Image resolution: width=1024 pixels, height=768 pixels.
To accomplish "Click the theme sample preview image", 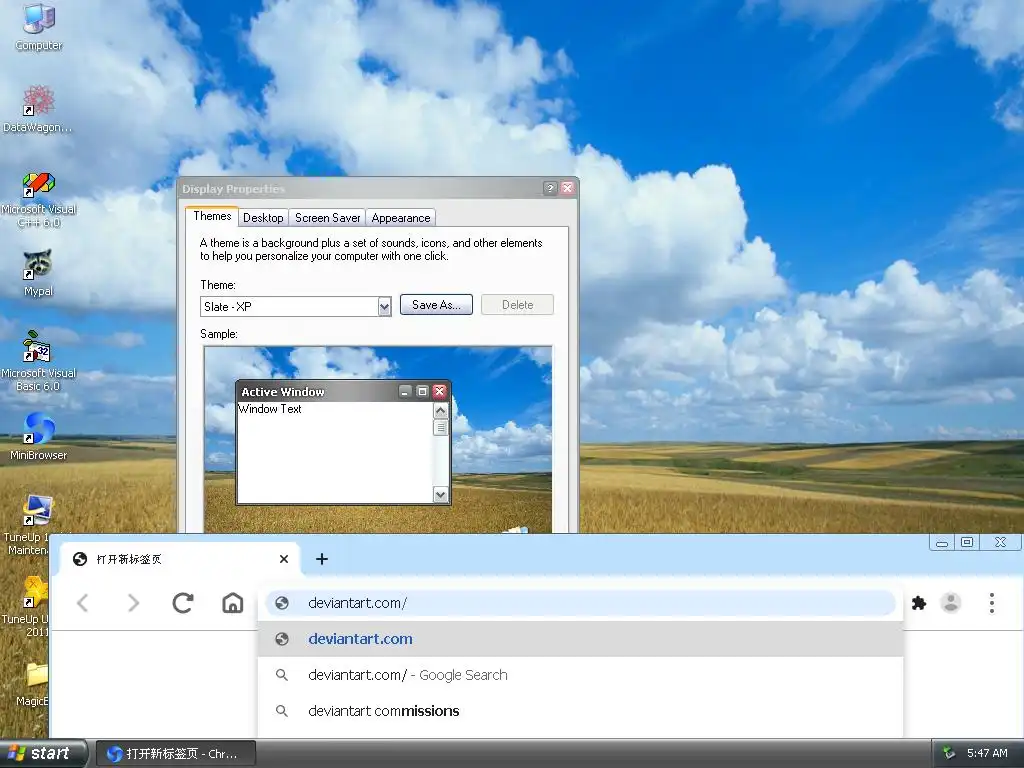I will [x=378, y=439].
